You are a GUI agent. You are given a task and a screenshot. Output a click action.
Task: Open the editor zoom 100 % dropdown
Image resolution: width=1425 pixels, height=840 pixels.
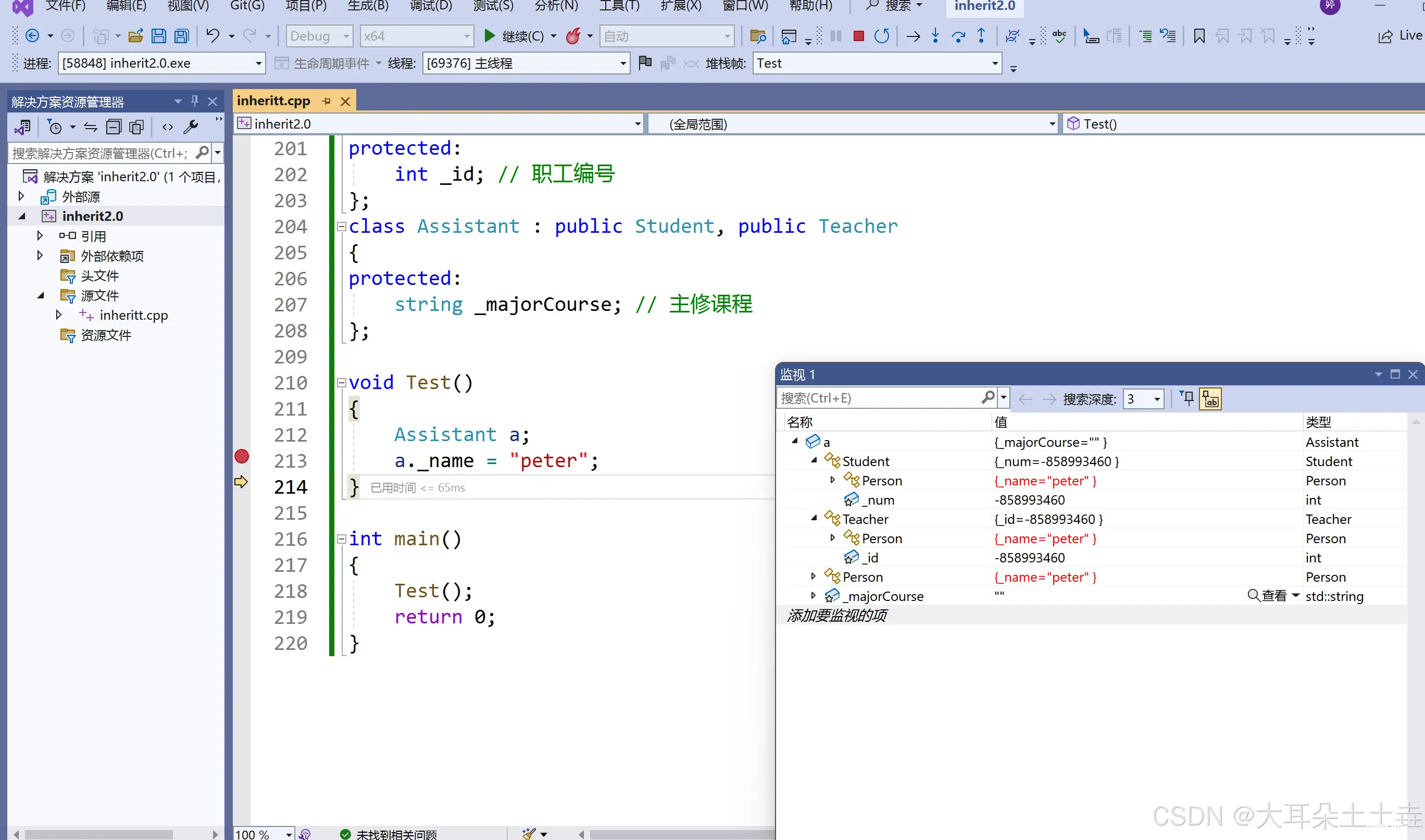[x=264, y=834]
